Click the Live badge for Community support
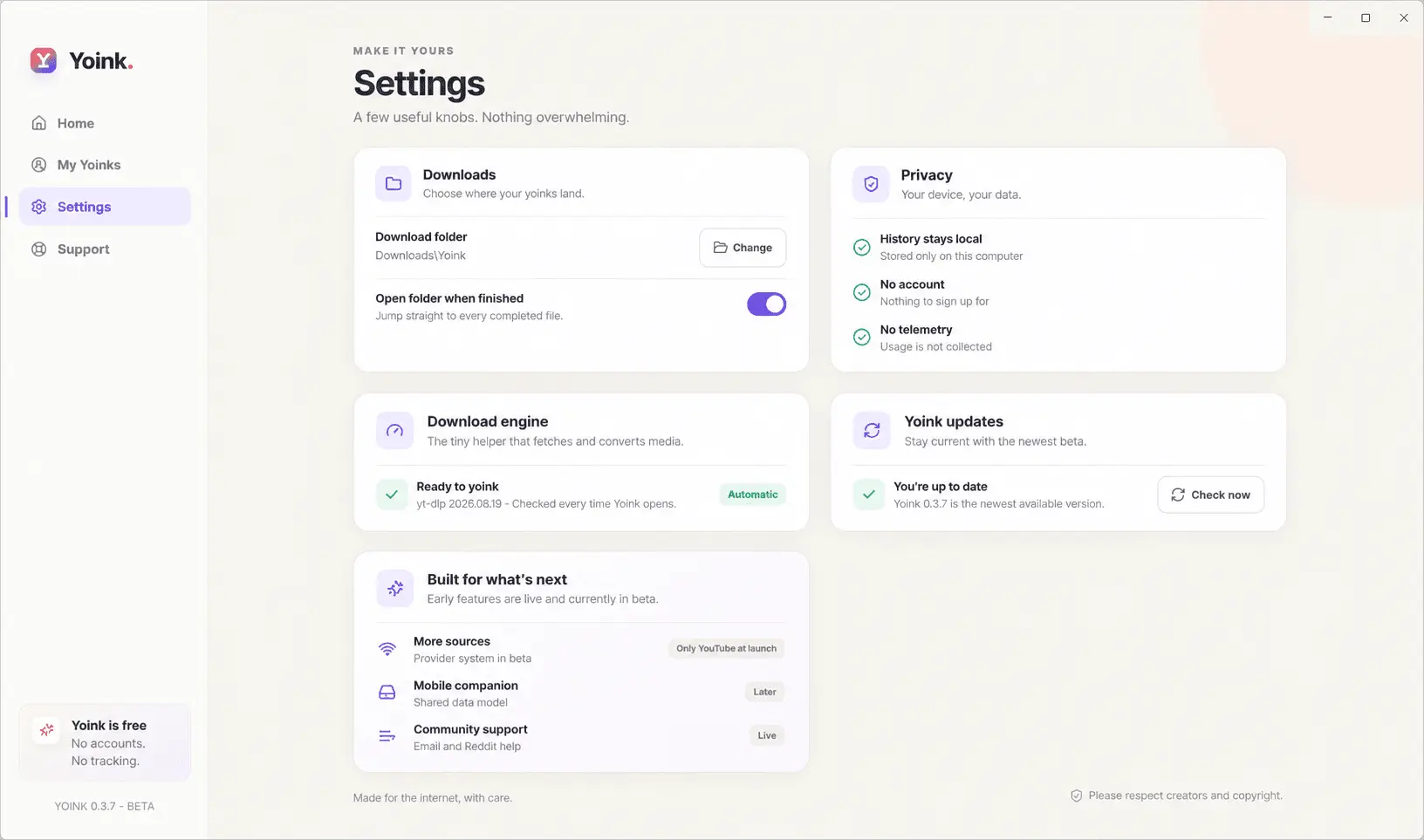This screenshot has width=1424, height=840. point(767,735)
